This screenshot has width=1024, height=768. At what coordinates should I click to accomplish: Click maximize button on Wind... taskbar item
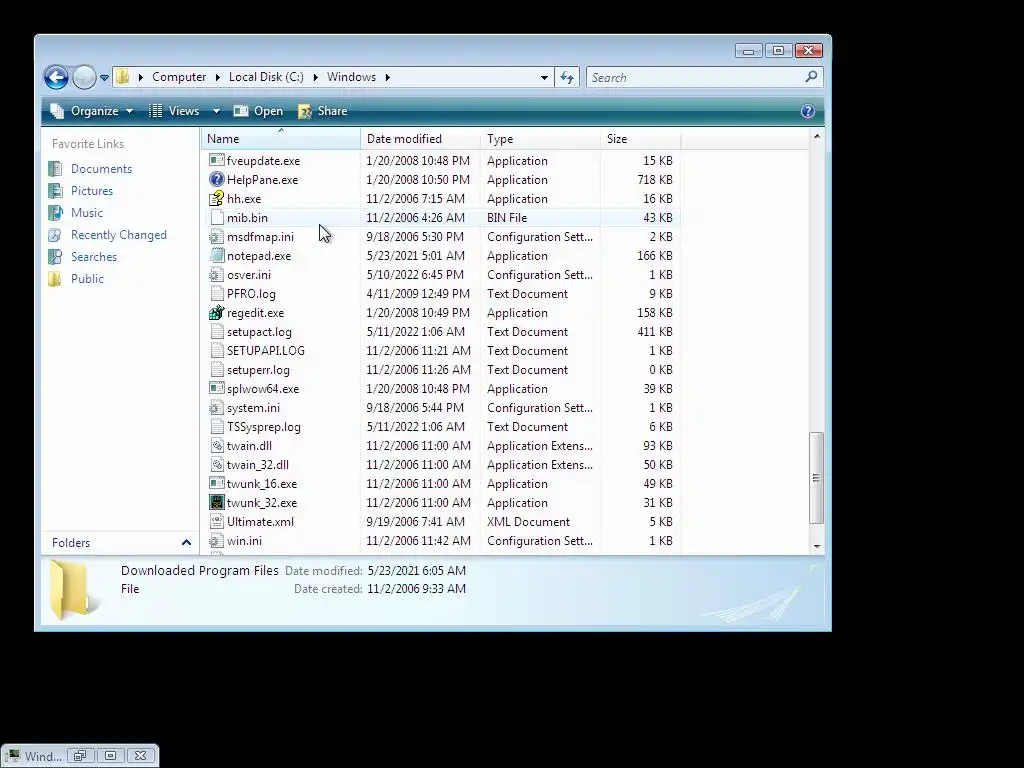tap(110, 756)
